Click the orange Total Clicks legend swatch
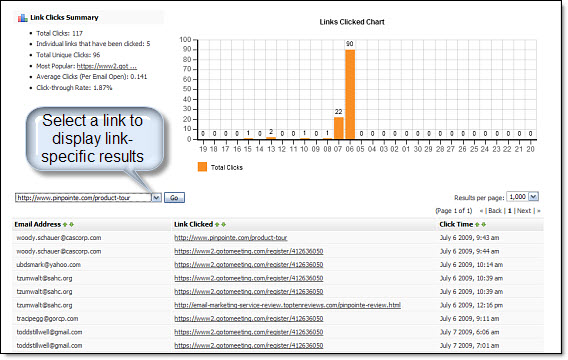The width and height of the screenshot is (568, 360). [x=202, y=167]
